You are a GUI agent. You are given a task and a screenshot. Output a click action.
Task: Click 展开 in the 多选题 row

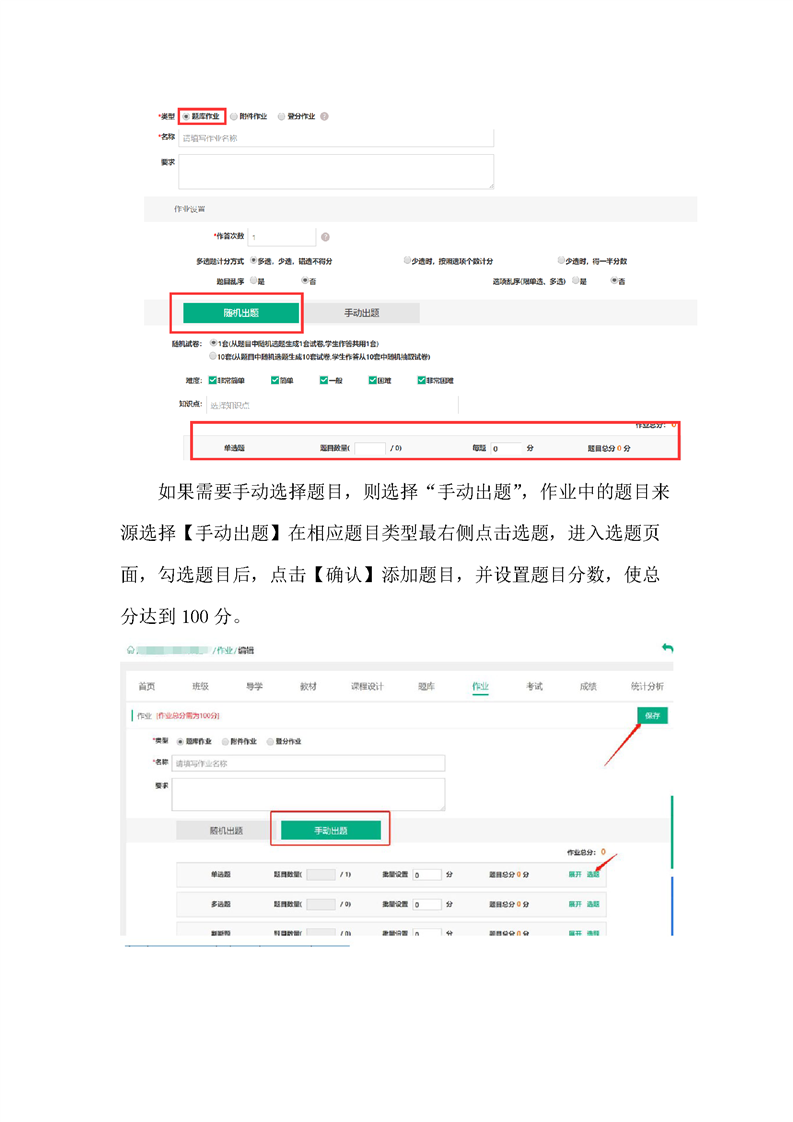coord(575,904)
